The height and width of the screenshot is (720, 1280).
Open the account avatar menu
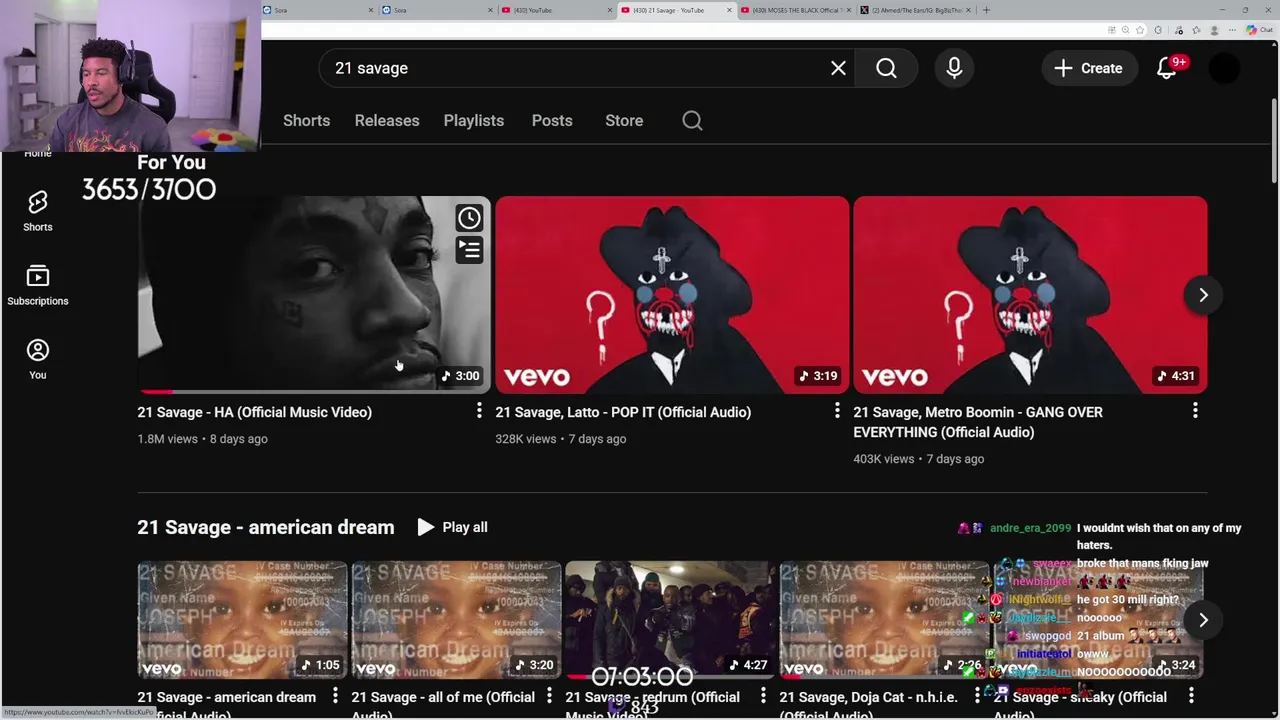pyautogui.click(x=1224, y=68)
